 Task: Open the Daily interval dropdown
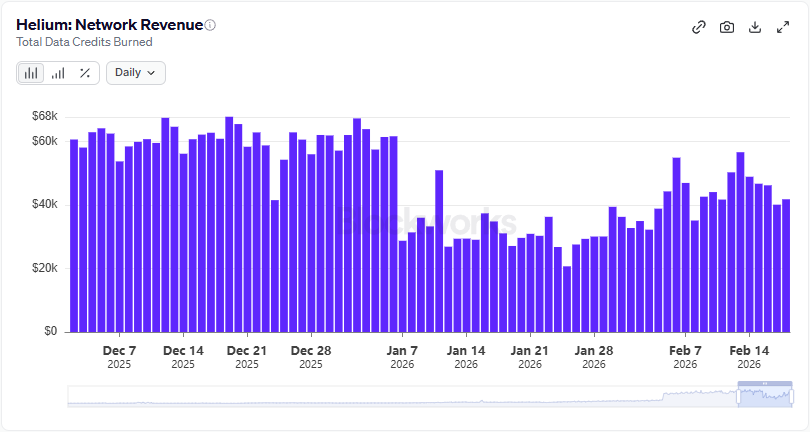[135, 72]
